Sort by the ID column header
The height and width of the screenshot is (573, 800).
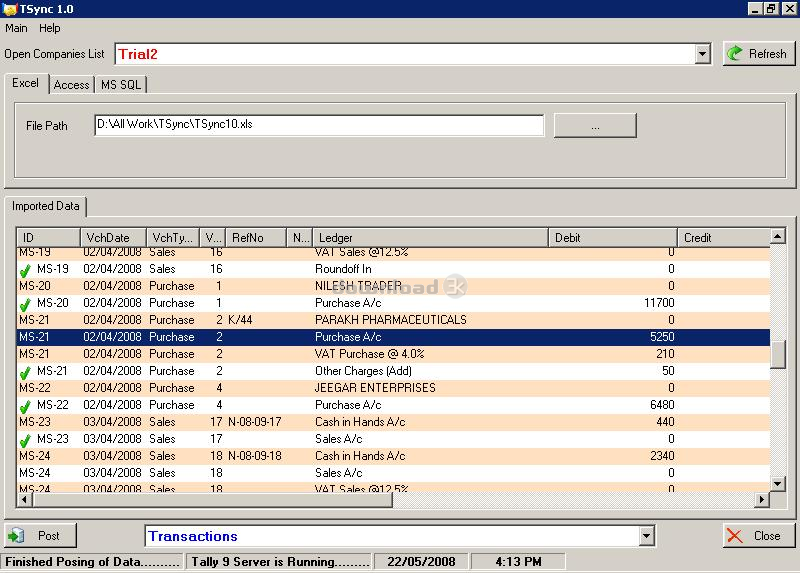point(48,238)
